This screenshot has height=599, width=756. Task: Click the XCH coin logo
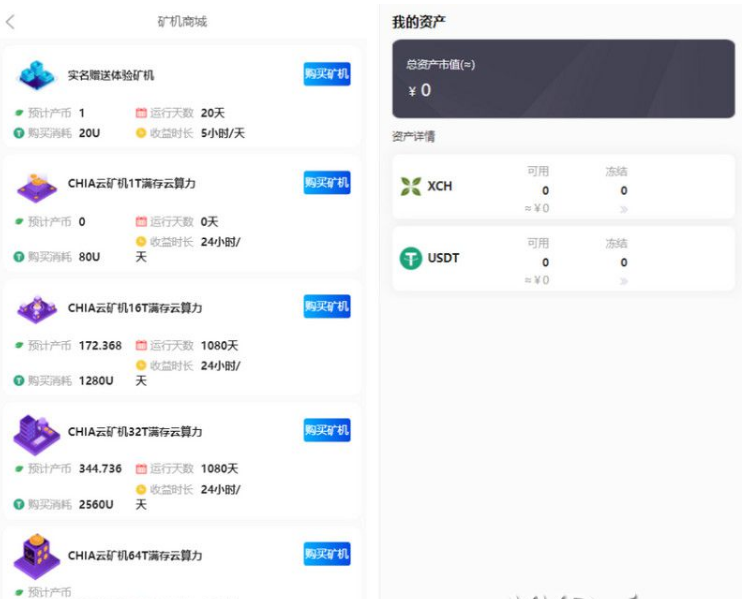[x=411, y=186]
